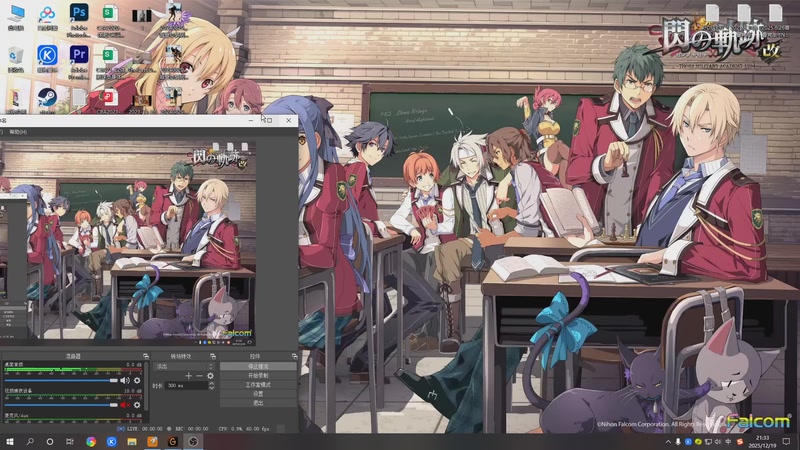Image resolution: width=800 pixels, height=450 pixels.
Task: Open the notification center icon on taskbar
Action: 787,442
